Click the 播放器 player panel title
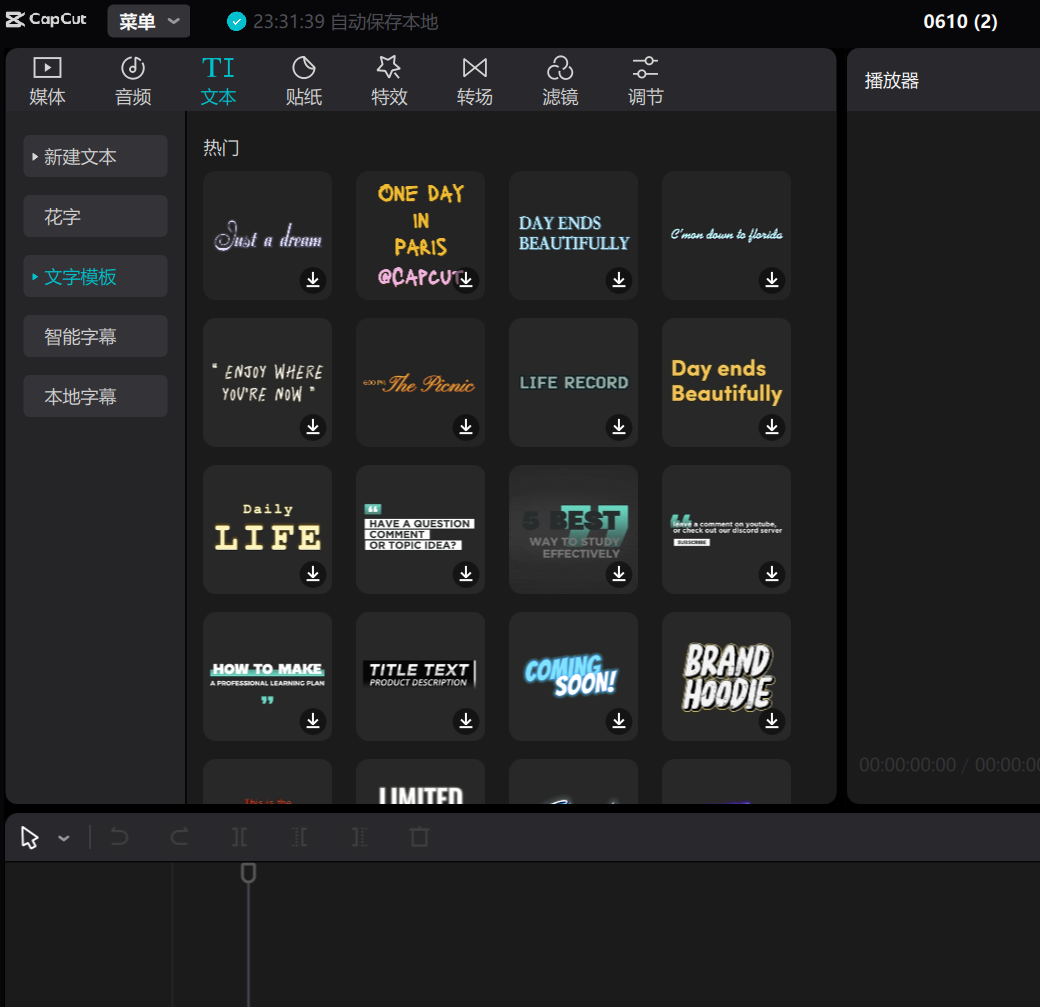The height and width of the screenshot is (1007, 1040). (891, 81)
